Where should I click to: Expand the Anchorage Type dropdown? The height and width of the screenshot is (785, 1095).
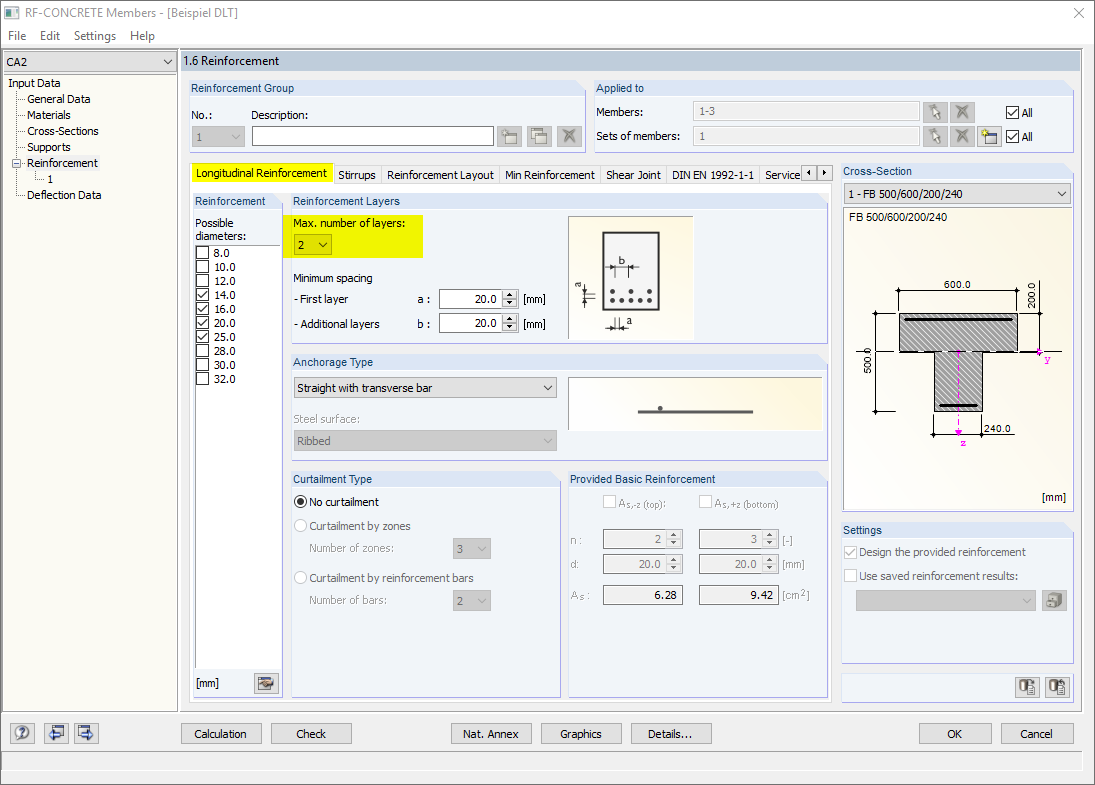click(425, 388)
